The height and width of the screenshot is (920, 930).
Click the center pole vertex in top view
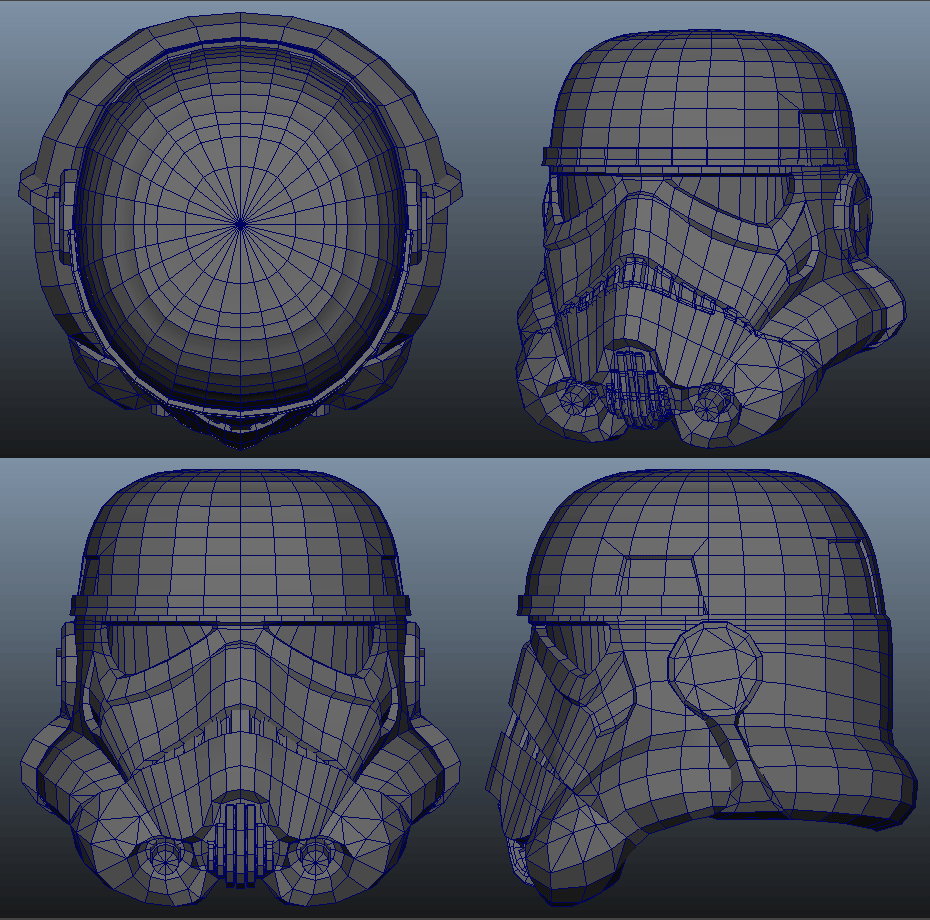(x=240, y=225)
